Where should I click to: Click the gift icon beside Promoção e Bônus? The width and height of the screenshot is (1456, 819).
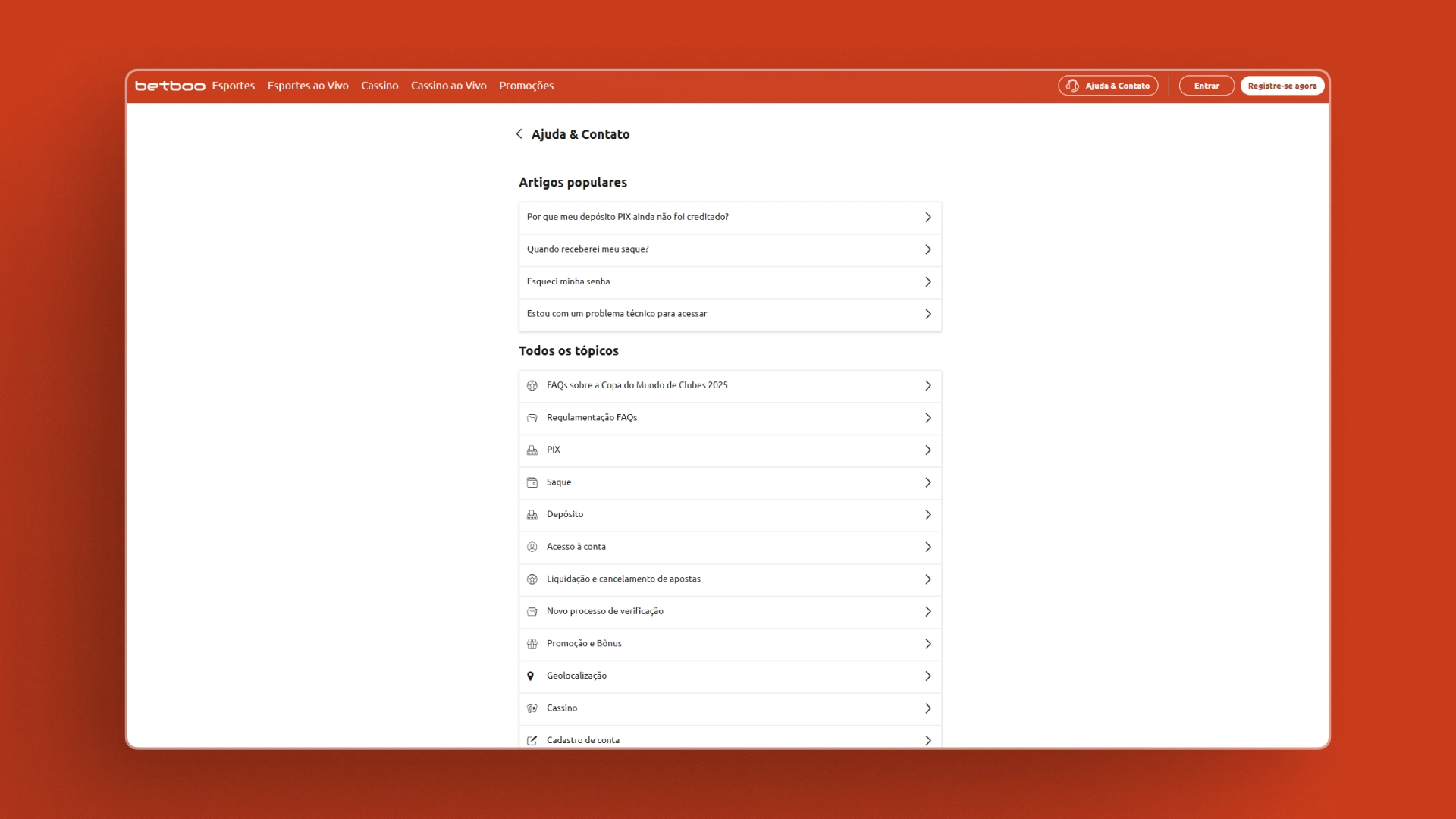click(533, 644)
